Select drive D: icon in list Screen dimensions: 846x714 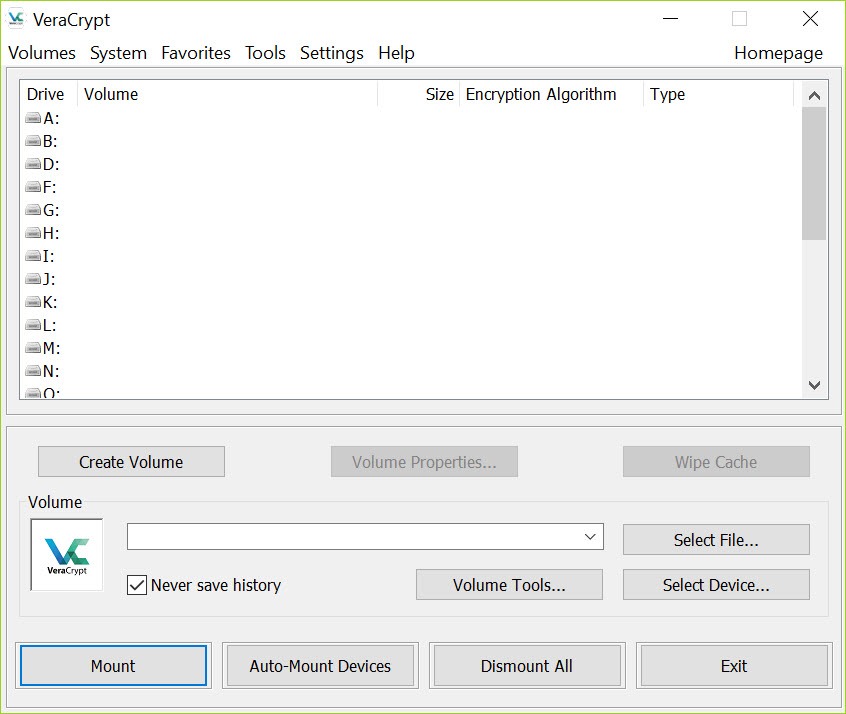coord(33,164)
